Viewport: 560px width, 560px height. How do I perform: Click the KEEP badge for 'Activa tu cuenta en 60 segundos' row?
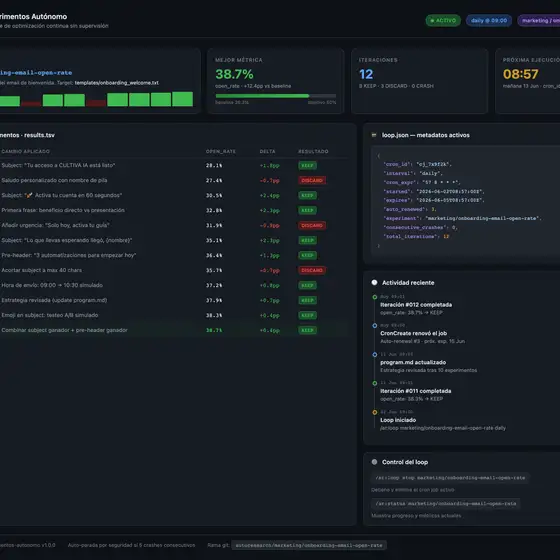307,195
